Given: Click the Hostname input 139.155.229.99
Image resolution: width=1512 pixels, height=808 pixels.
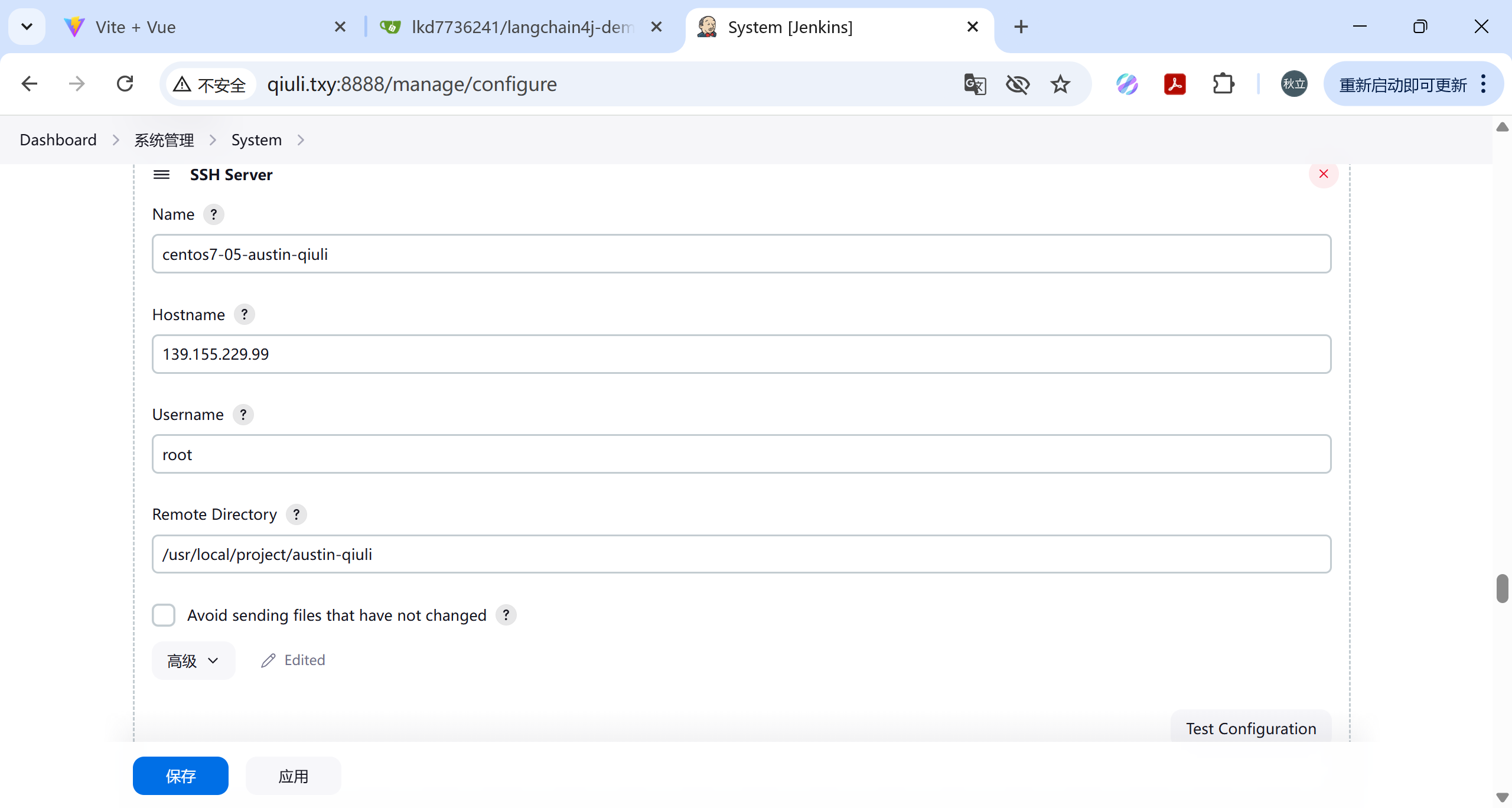Looking at the screenshot, I should [x=742, y=354].
